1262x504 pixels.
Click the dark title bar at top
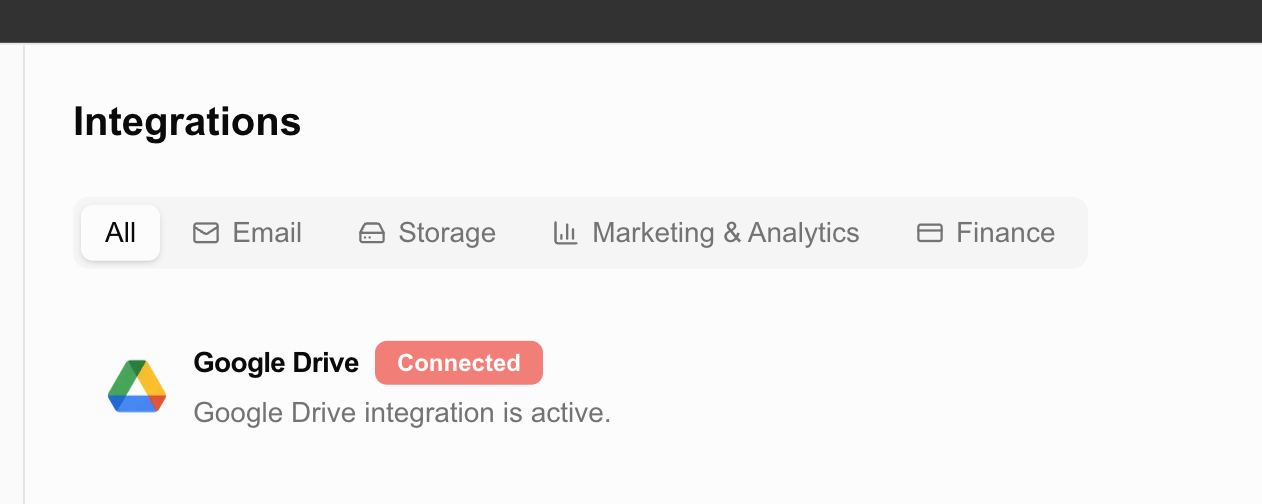pyautogui.click(x=630, y=20)
